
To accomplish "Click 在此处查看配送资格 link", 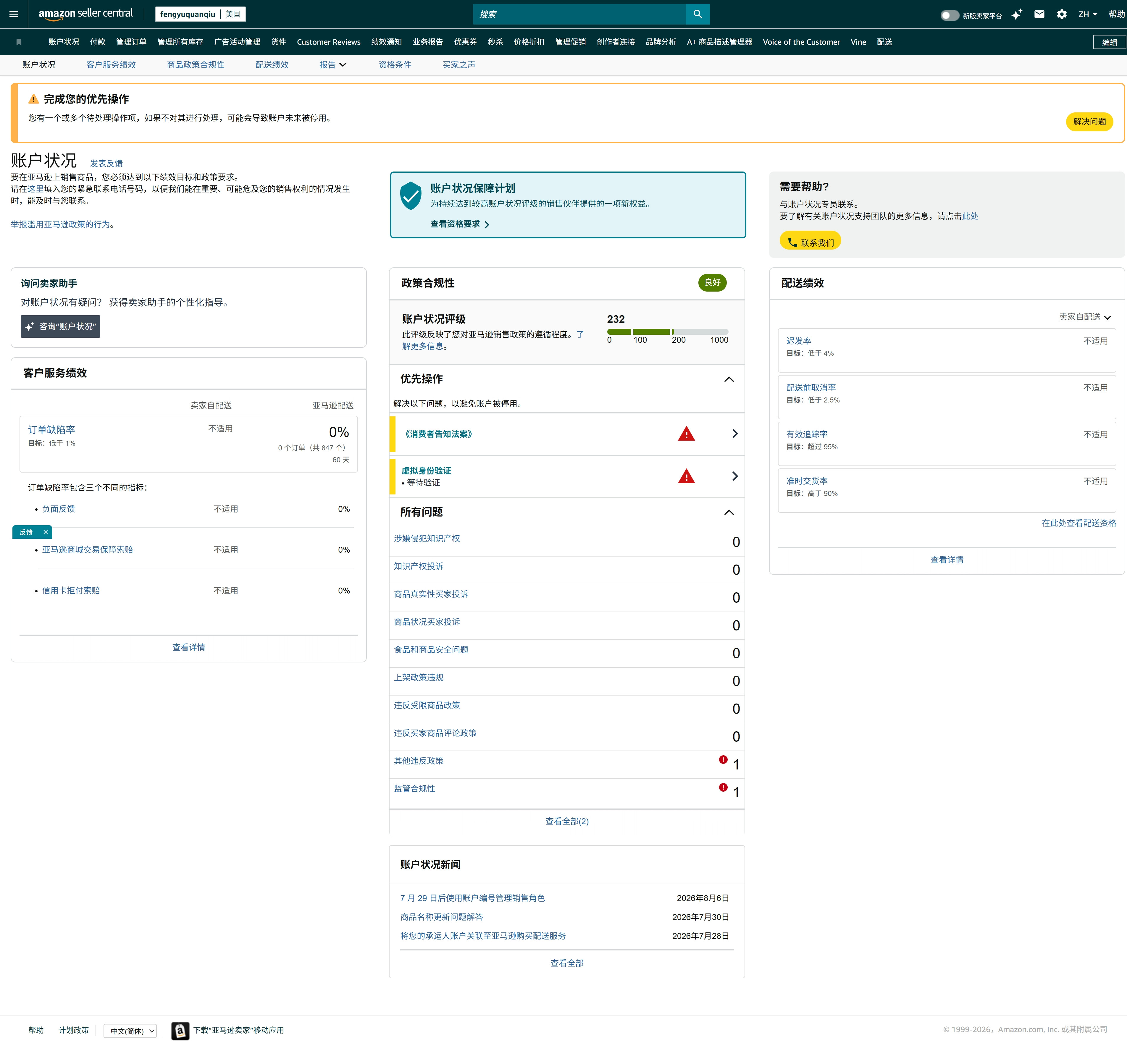I will coord(1078,523).
